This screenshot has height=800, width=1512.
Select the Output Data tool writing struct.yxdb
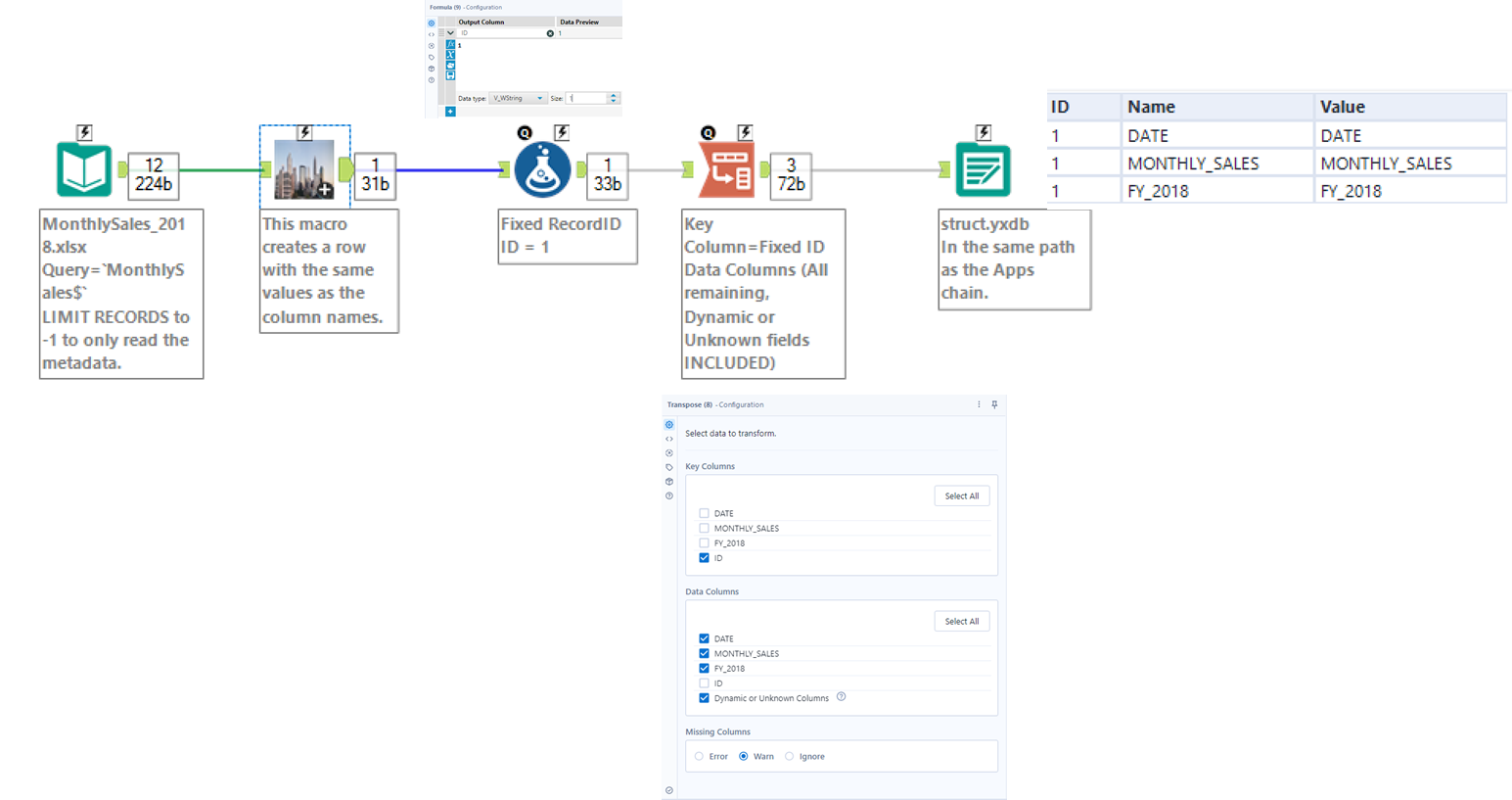[983, 167]
